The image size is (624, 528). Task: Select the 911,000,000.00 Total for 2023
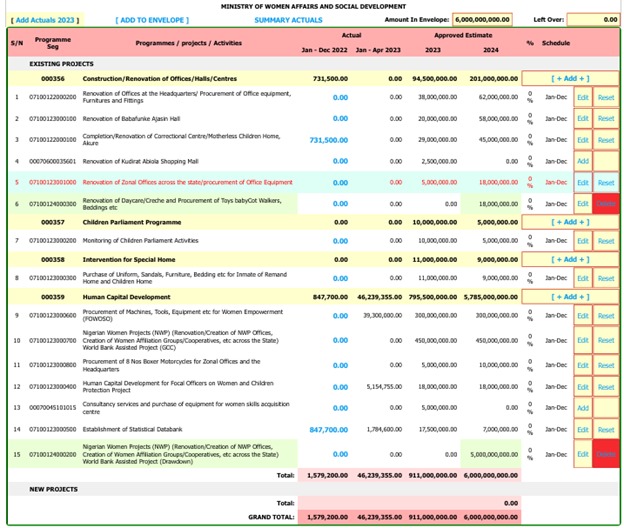pyautogui.click(x=433, y=475)
